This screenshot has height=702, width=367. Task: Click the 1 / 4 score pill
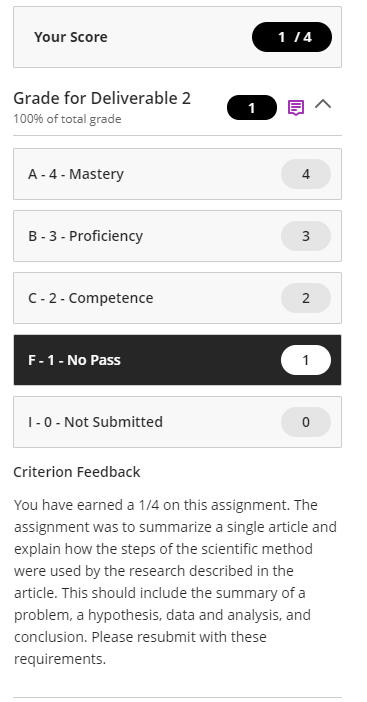click(292, 37)
